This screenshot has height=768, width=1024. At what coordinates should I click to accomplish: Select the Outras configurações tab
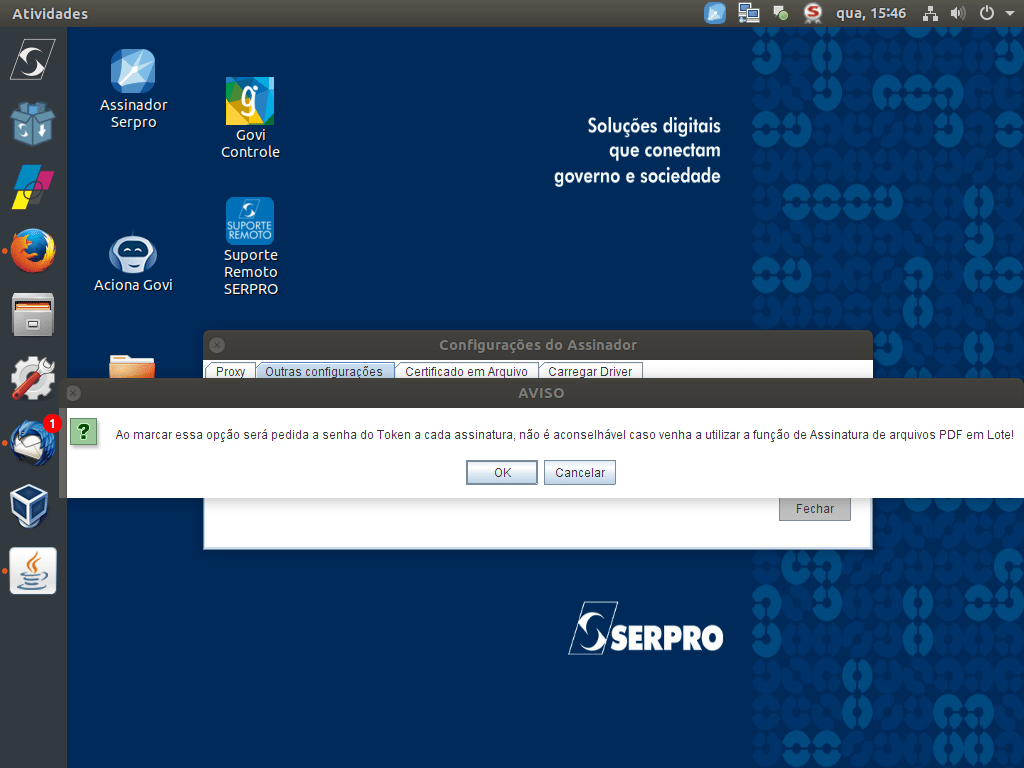[324, 371]
